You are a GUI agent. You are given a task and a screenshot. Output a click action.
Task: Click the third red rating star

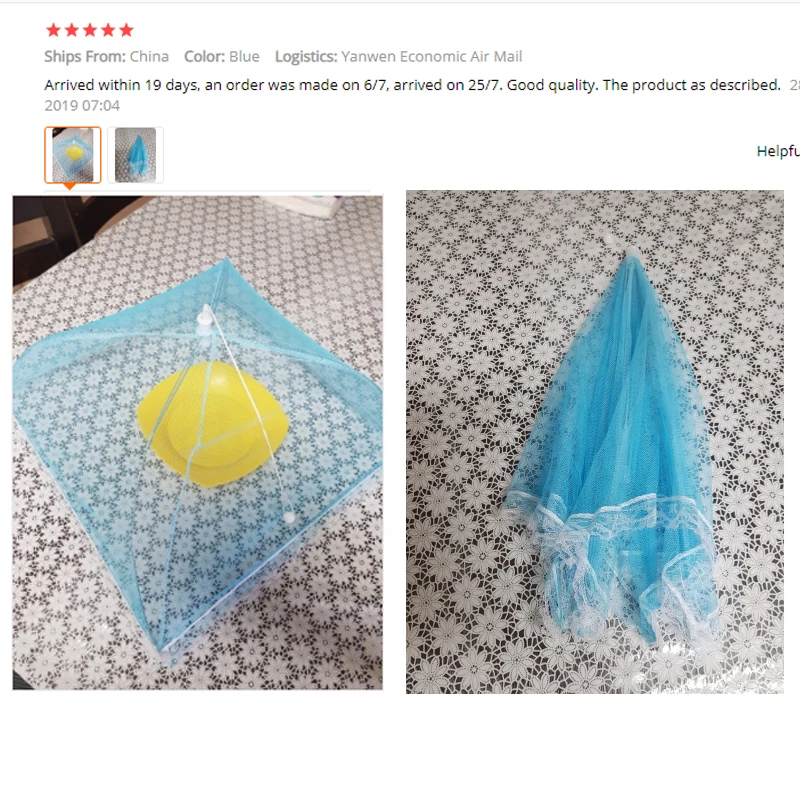90,31
